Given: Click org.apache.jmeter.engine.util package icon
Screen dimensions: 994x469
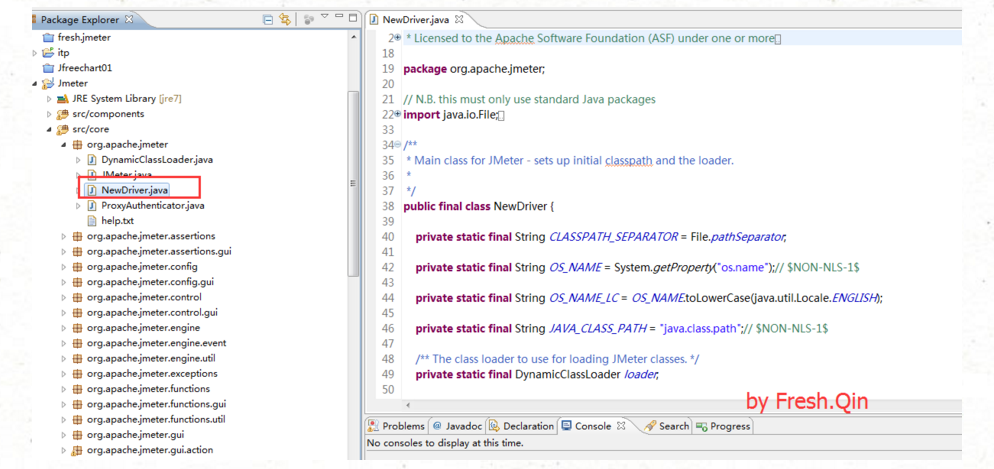Looking at the screenshot, I should point(77,358).
